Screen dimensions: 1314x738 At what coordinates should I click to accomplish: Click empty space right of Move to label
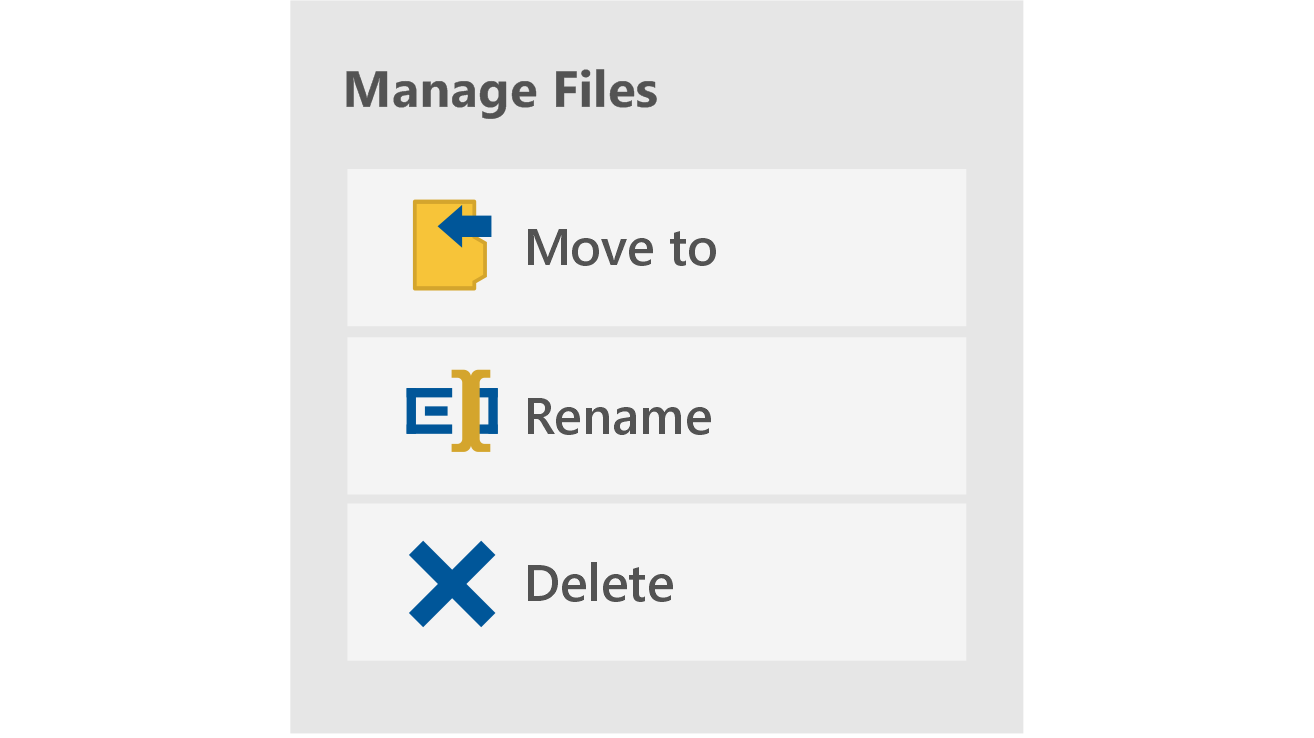(x=840, y=247)
